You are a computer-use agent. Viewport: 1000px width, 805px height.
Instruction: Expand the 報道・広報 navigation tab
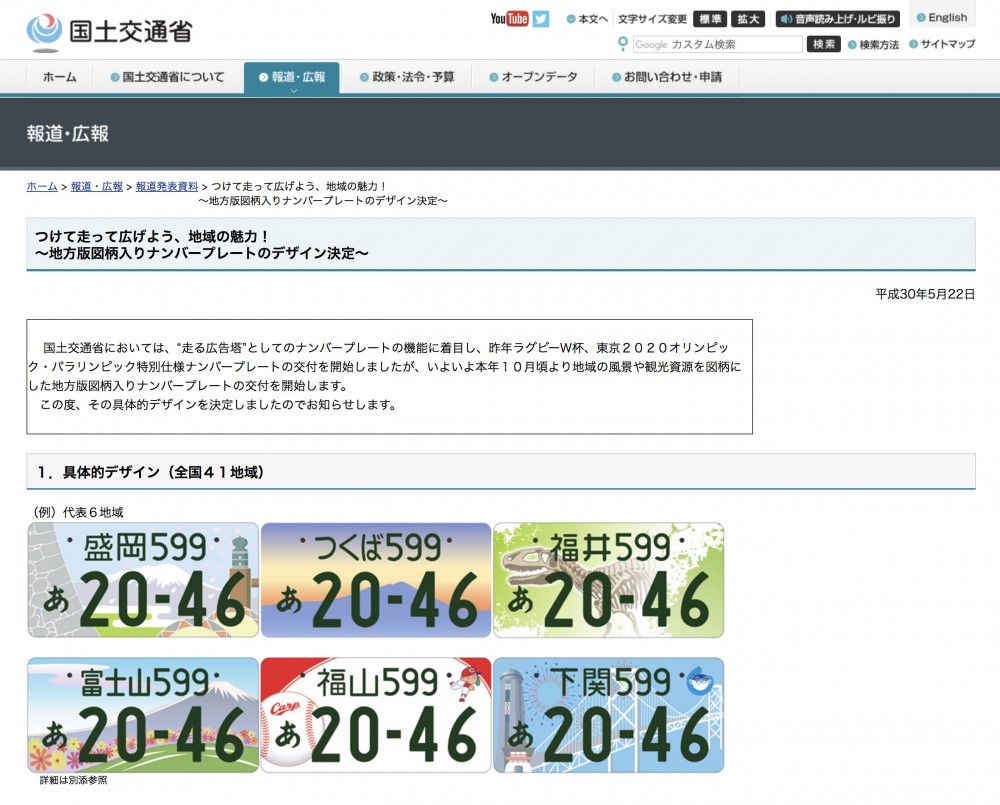click(291, 78)
